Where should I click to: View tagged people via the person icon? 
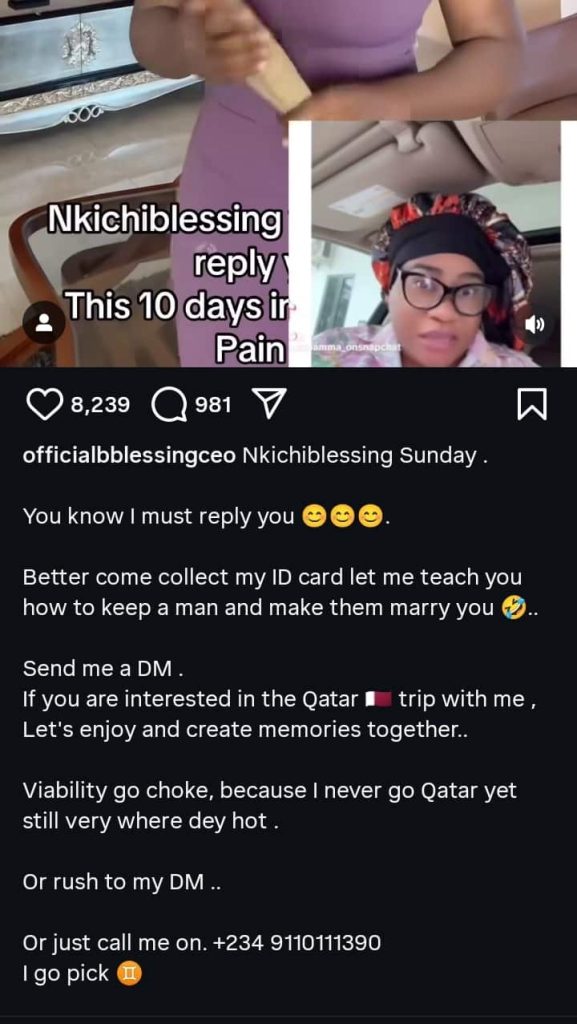(x=44, y=323)
